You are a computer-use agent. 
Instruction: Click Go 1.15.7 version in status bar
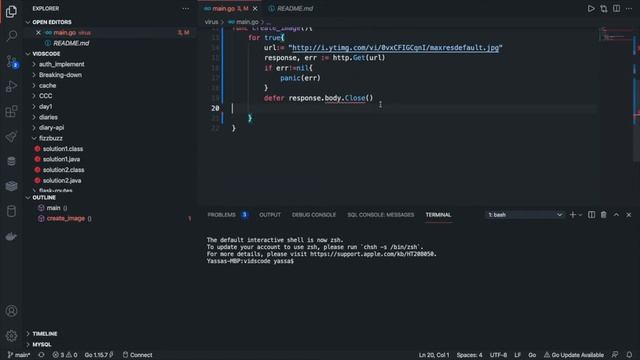click(x=98, y=355)
